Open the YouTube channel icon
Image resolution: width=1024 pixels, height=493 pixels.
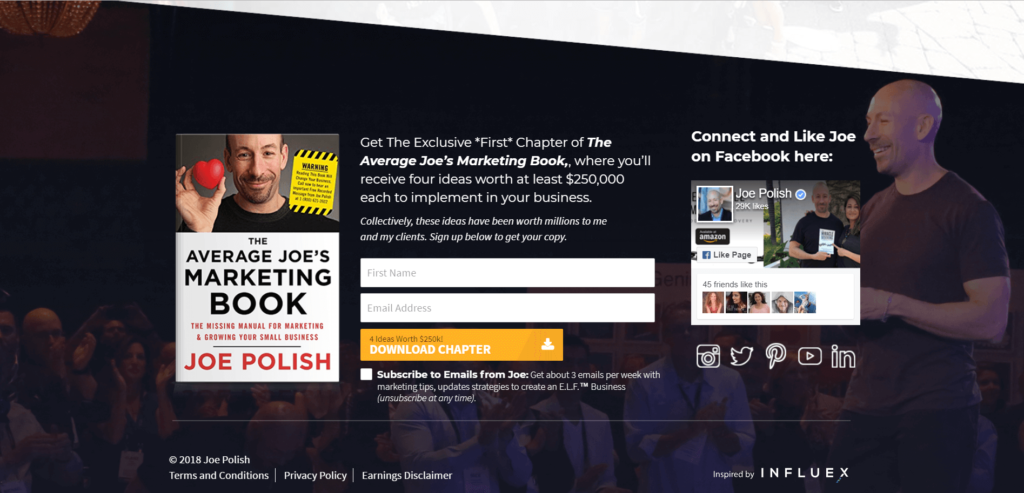810,356
